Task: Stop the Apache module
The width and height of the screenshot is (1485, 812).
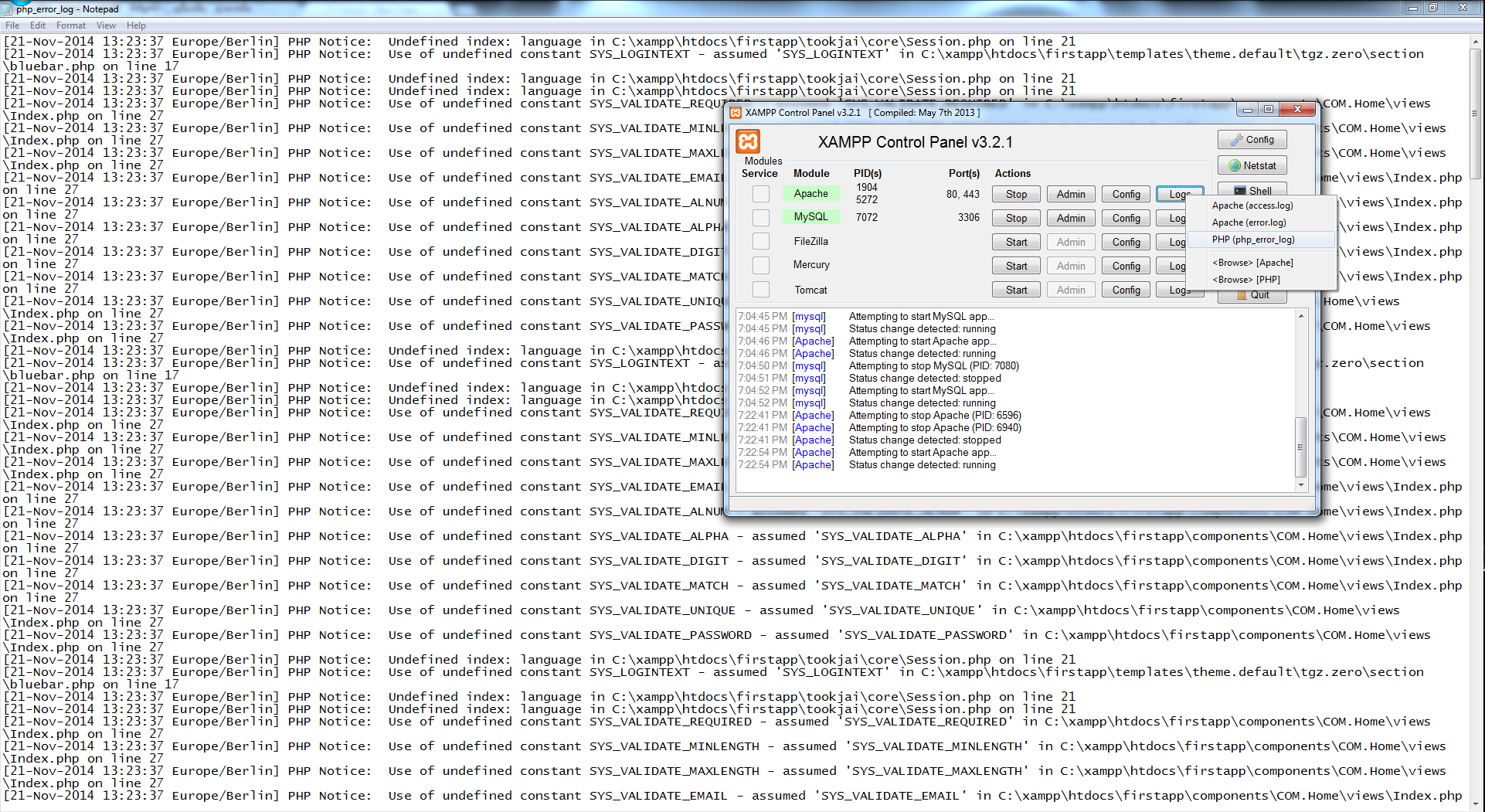Action: tap(1017, 195)
